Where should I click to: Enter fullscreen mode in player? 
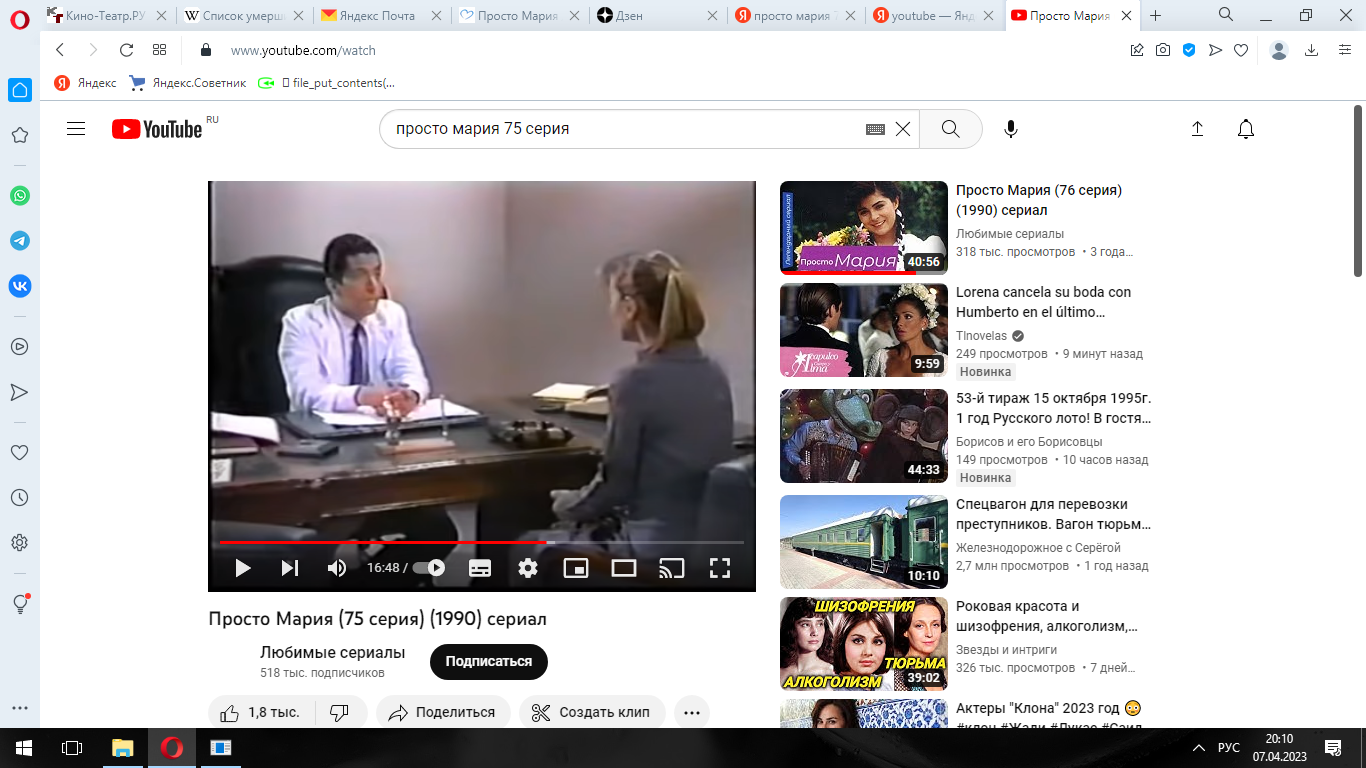click(x=720, y=568)
